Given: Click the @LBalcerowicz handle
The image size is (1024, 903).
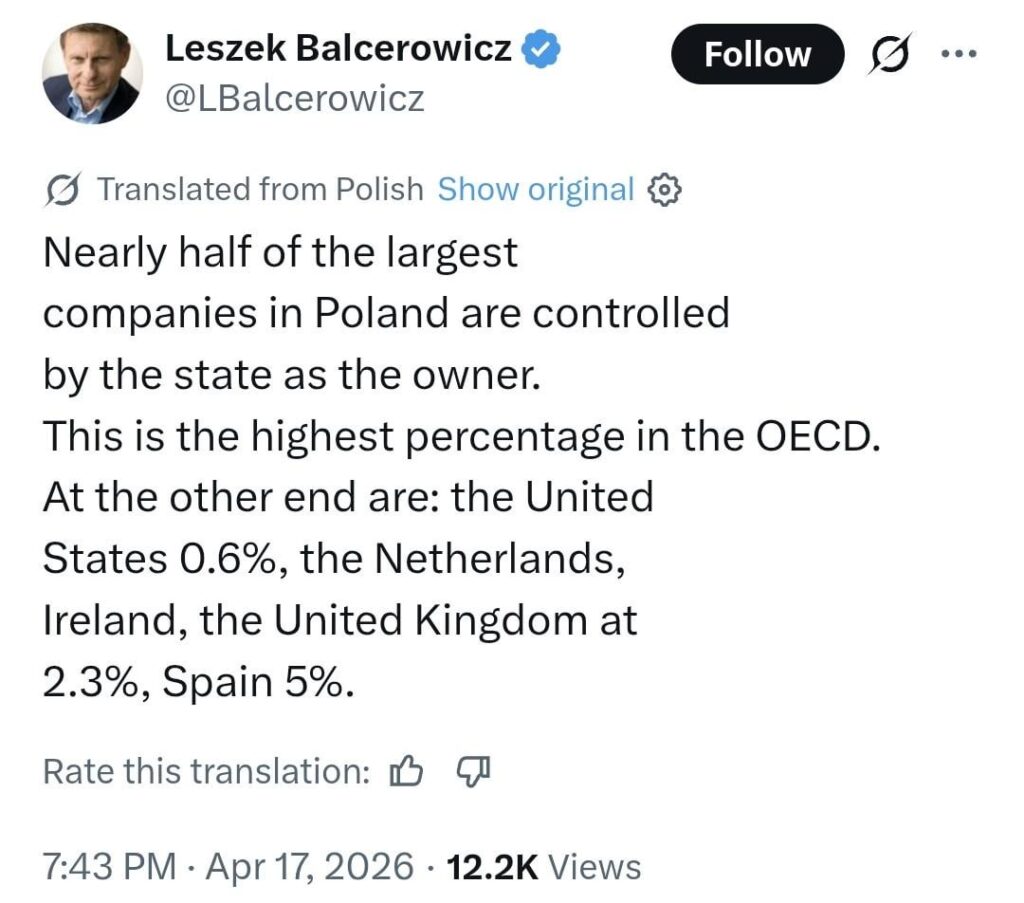Looking at the screenshot, I should click(x=296, y=98).
